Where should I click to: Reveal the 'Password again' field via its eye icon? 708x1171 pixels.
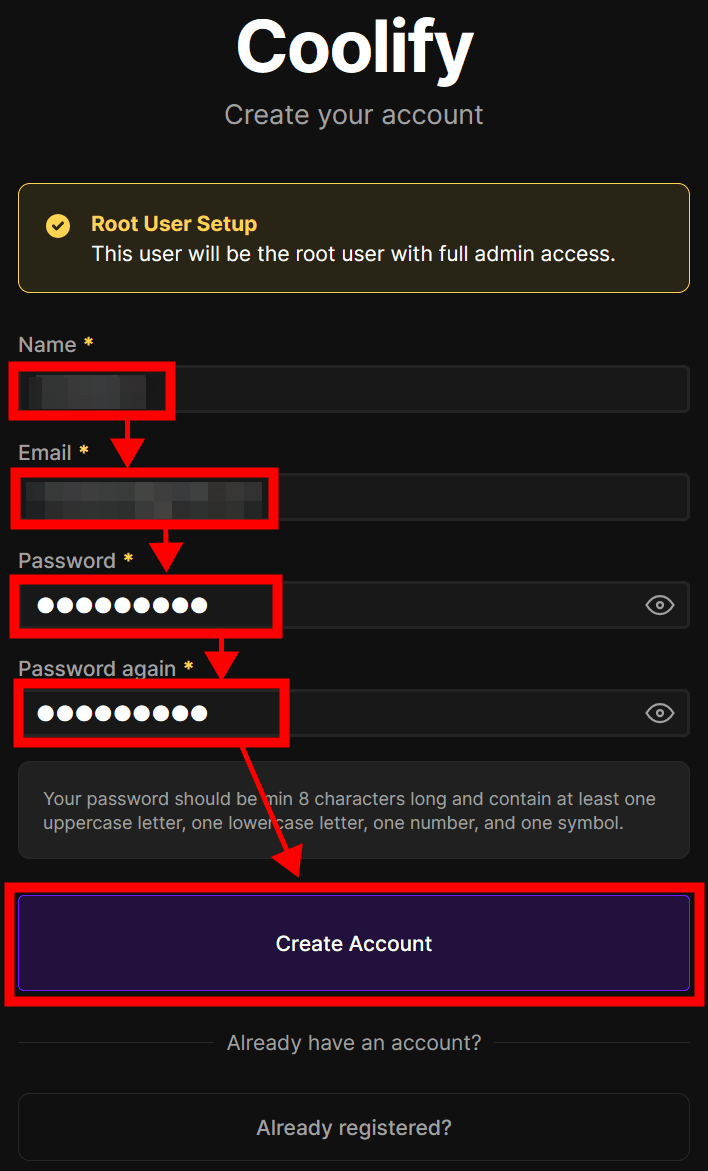[659, 713]
